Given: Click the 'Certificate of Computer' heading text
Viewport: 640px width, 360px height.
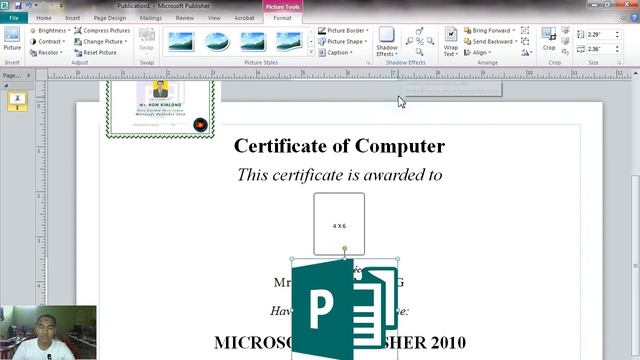Looking at the screenshot, I should click(339, 146).
